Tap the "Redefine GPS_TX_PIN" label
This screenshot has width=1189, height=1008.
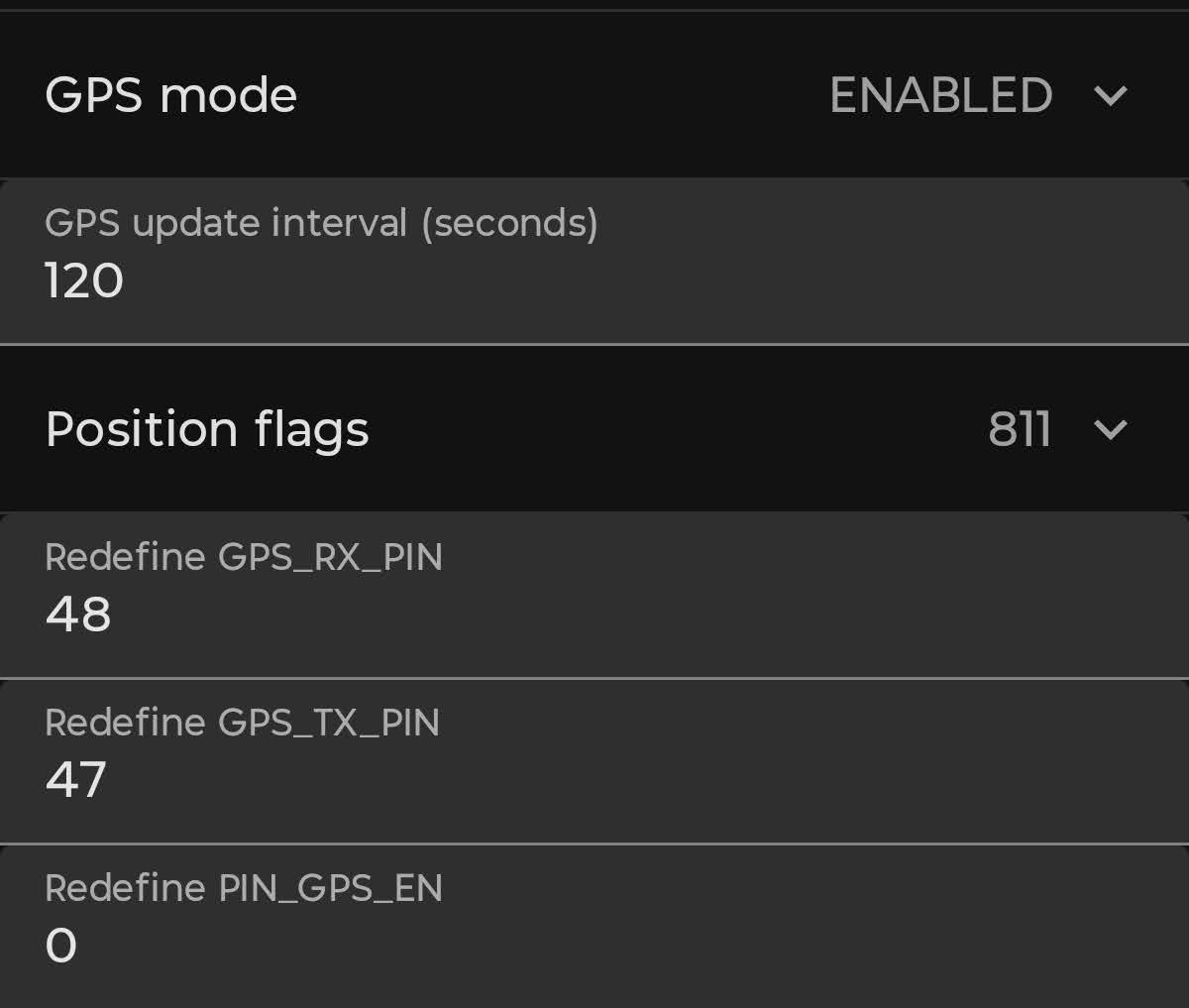click(x=242, y=723)
